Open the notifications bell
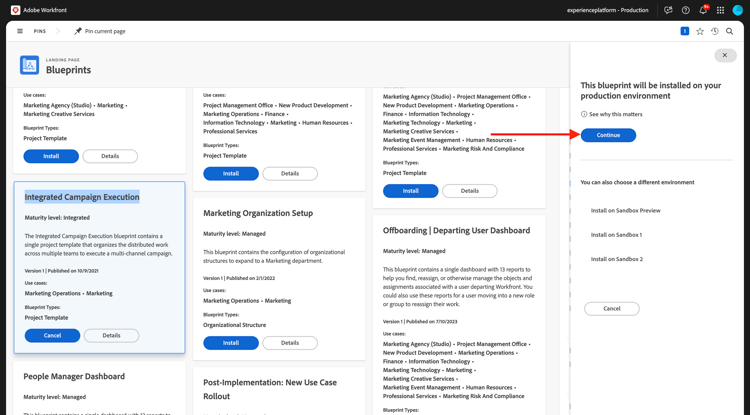 [703, 10]
